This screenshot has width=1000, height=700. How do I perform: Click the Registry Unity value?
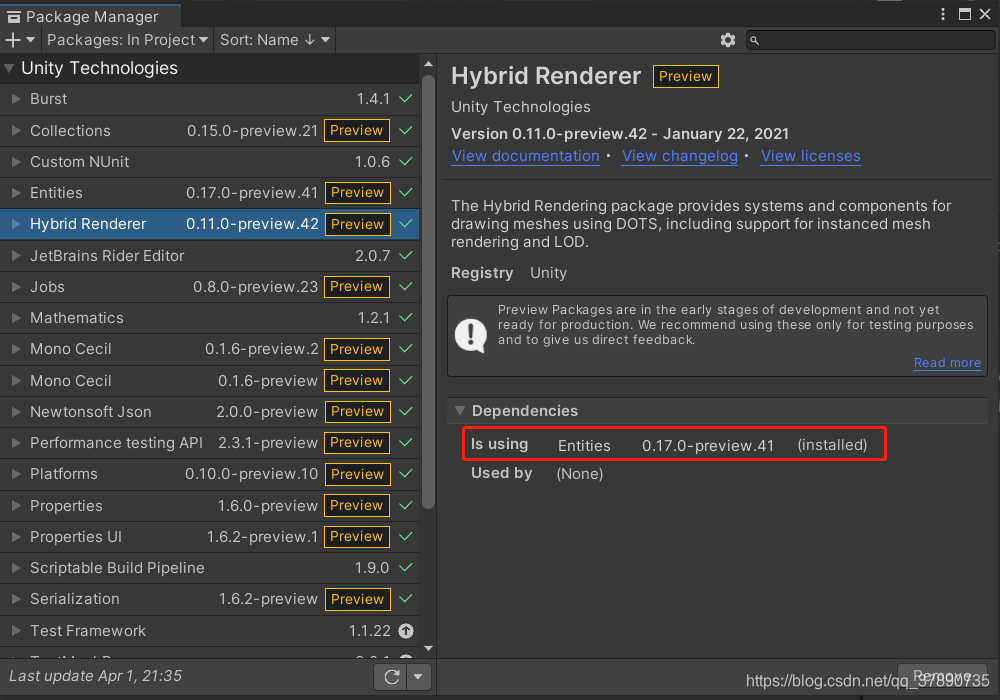(x=548, y=273)
